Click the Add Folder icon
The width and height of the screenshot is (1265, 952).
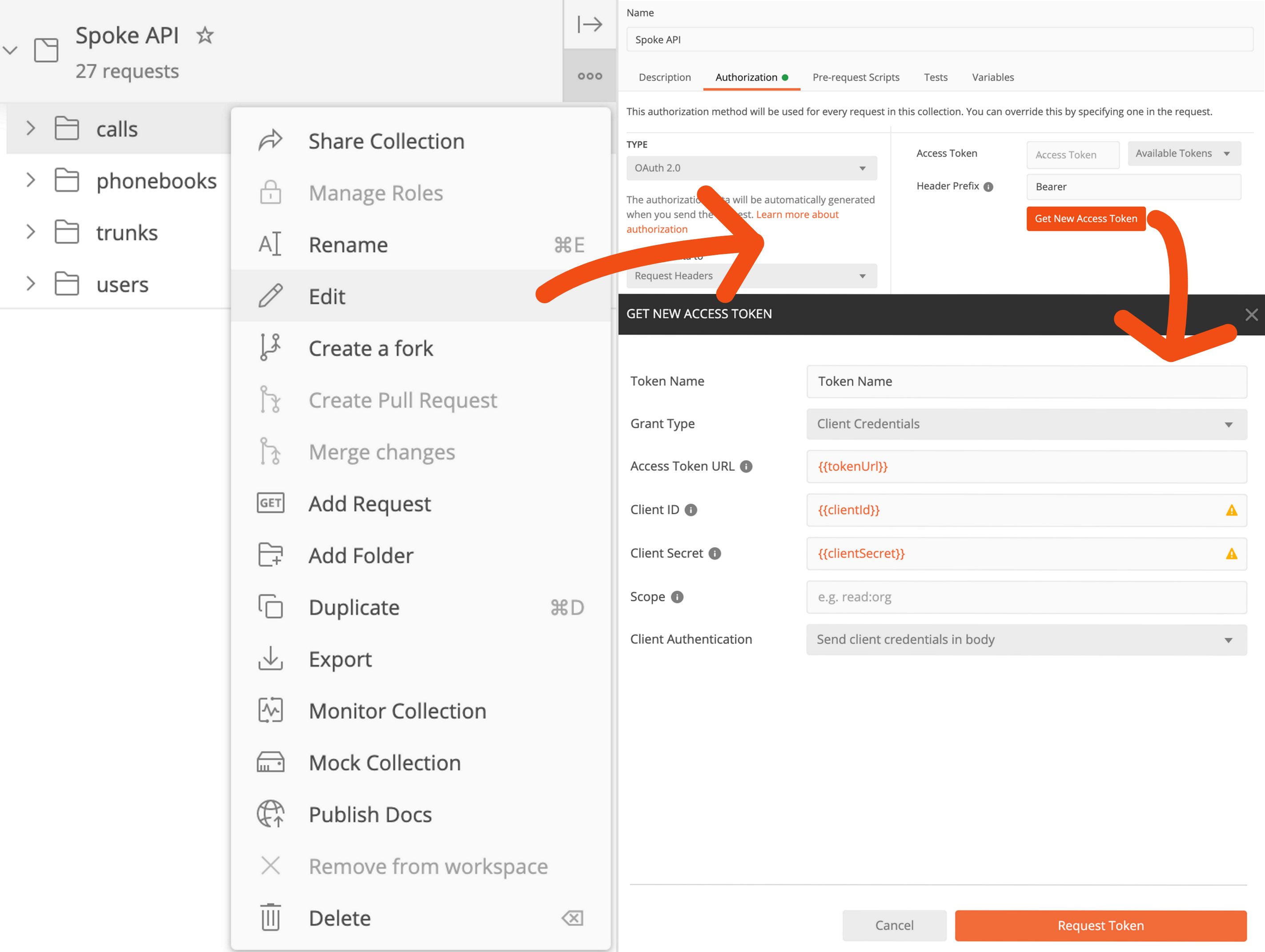270,554
